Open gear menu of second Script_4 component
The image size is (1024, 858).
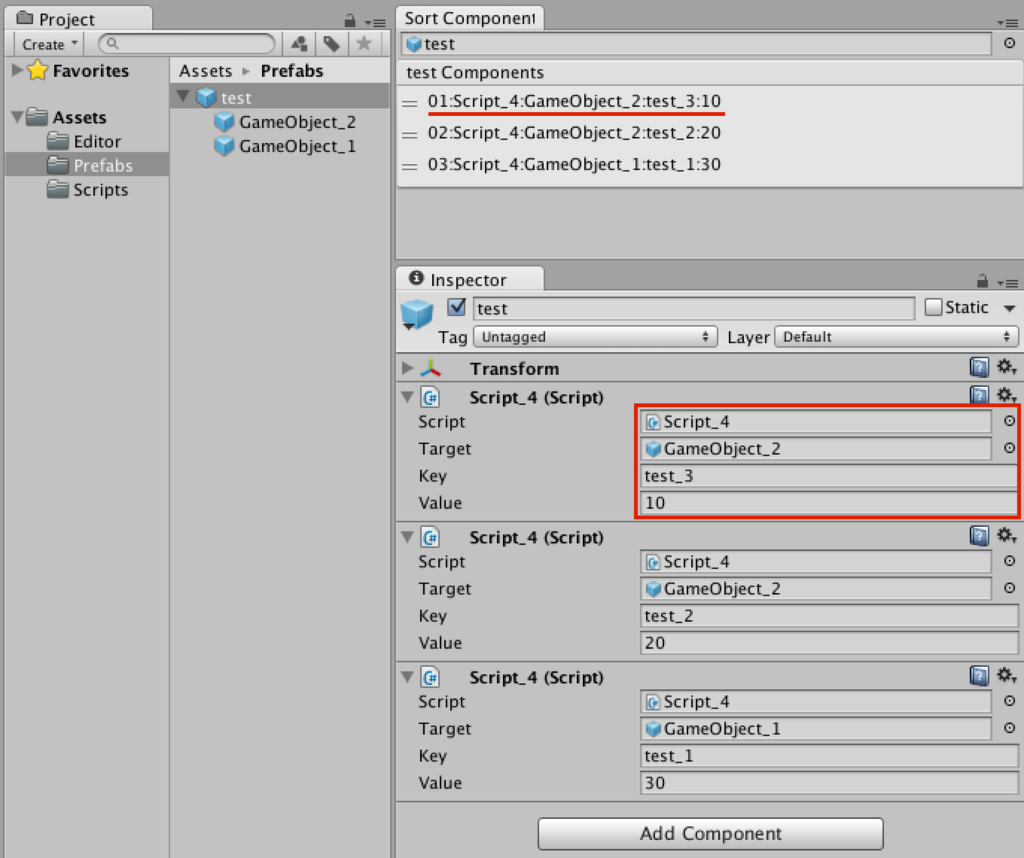(1006, 536)
